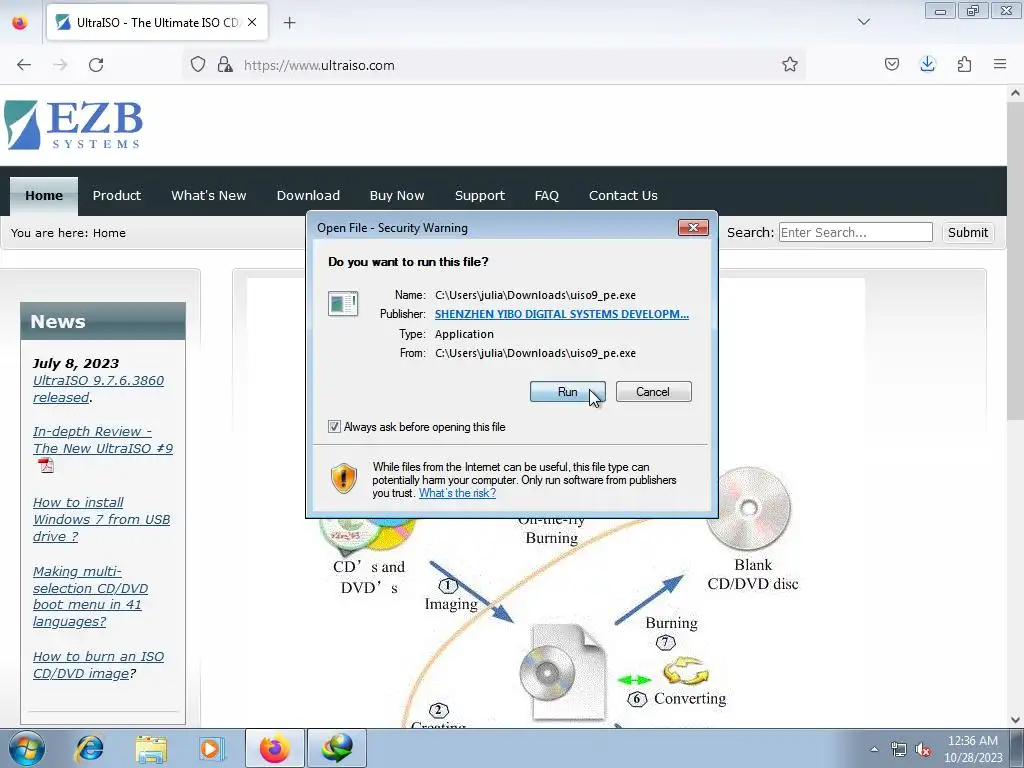The image size is (1024, 768).
Task: Click the tracking protection shield icon
Action: click(198, 65)
